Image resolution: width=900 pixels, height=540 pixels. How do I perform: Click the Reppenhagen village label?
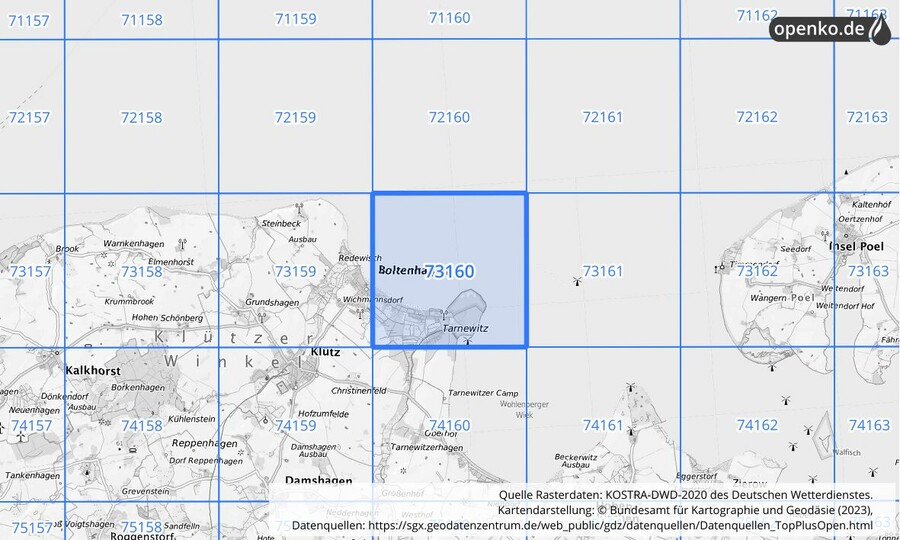point(204,444)
